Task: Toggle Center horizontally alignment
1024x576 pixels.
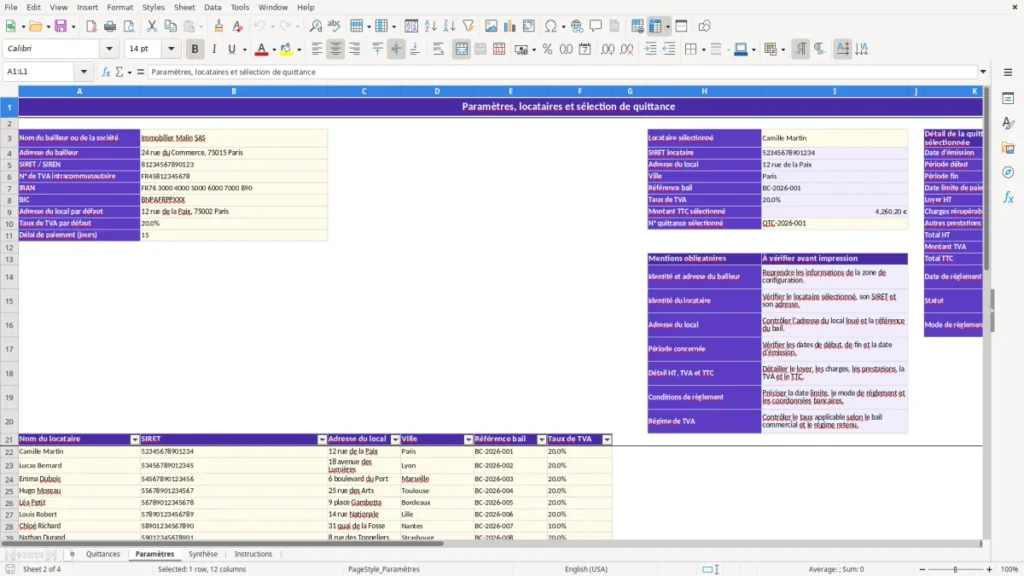Action: tap(336, 49)
